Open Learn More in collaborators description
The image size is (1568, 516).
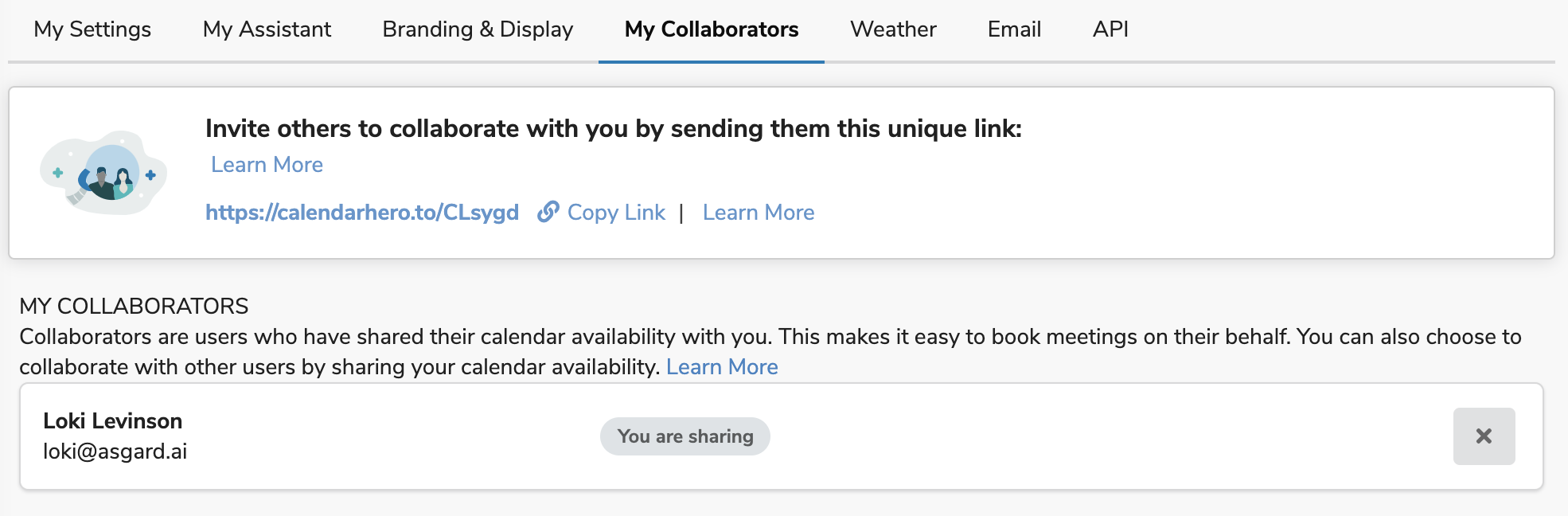(x=722, y=367)
